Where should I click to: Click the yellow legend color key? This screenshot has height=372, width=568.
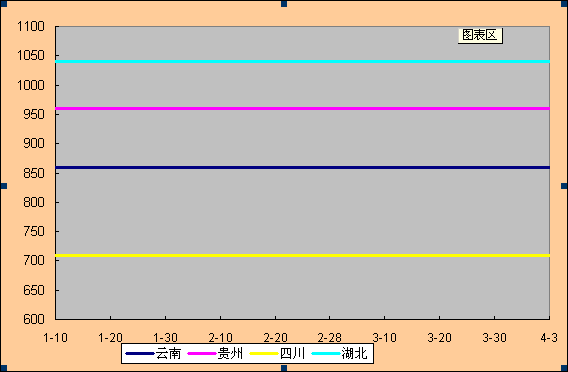pos(264,354)
